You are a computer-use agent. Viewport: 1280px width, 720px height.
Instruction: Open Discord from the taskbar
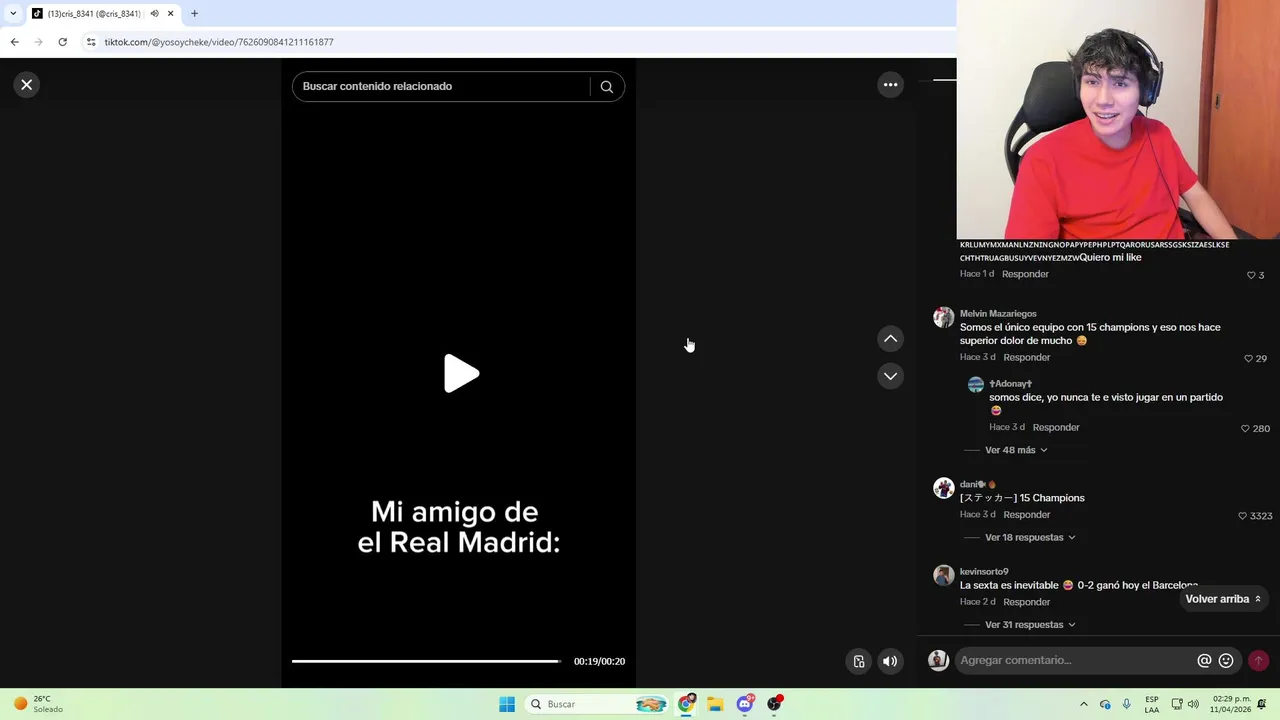pyautogui.click(x=745, y=704)
